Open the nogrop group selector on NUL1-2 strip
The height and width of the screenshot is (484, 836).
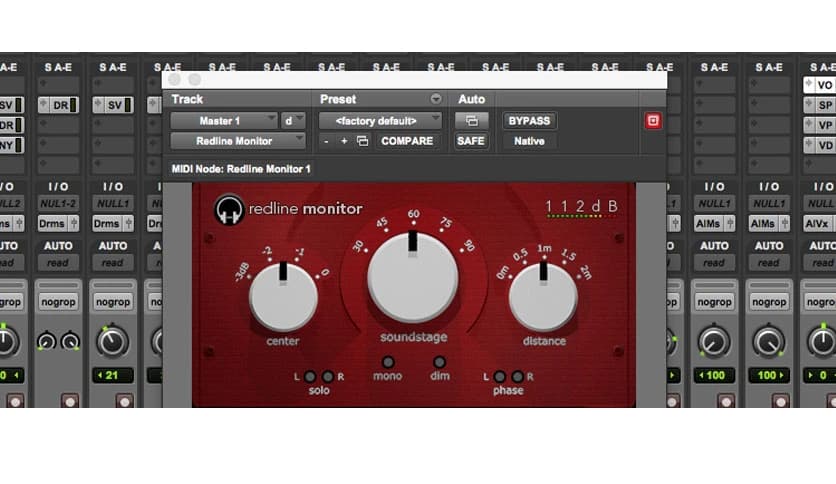(58, 302)
